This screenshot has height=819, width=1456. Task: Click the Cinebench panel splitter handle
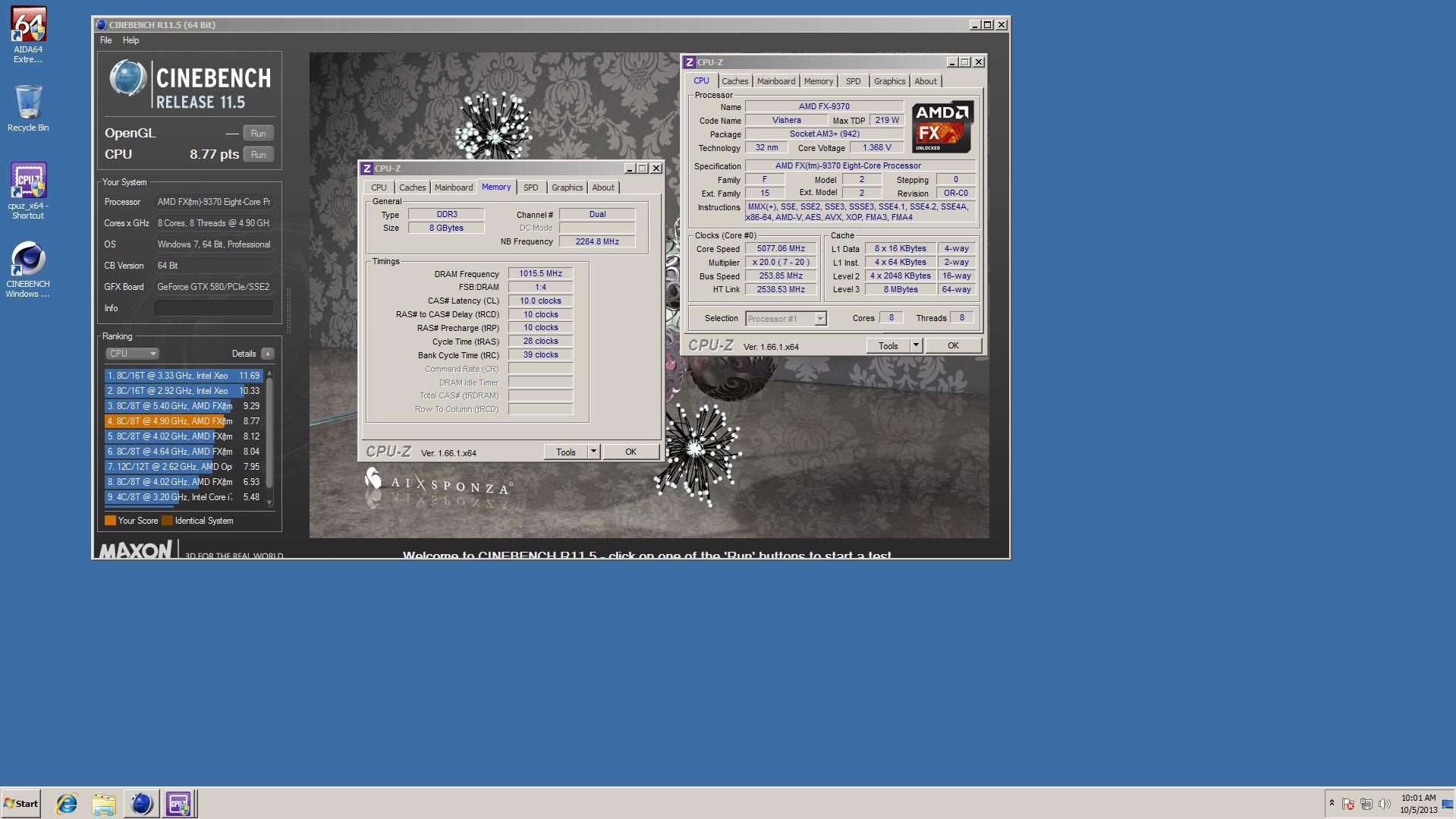(x=288, y=310)
